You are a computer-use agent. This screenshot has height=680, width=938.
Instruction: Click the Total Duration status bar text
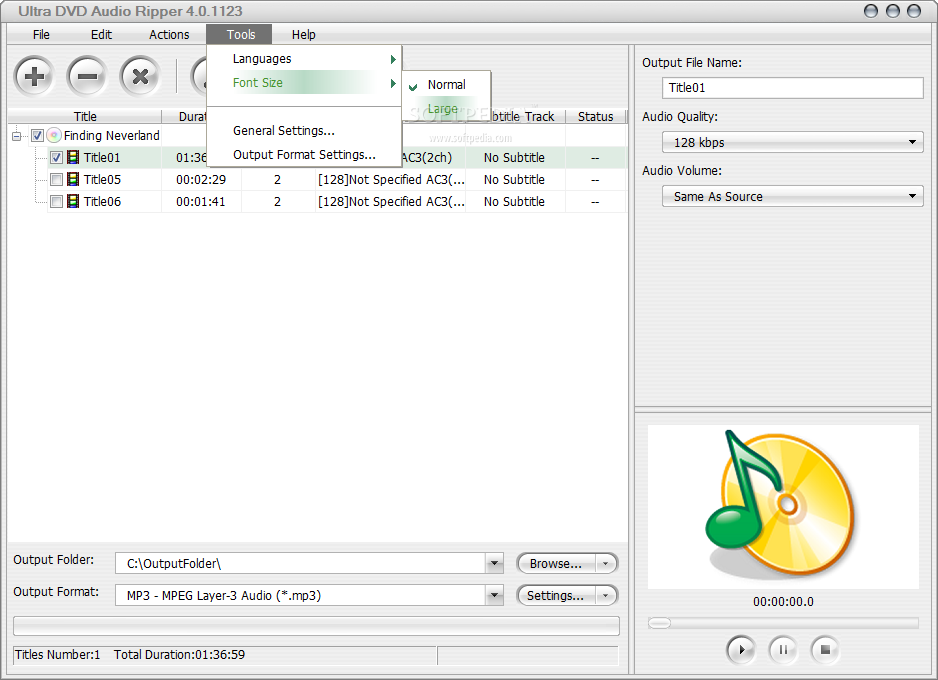coord(179,655)
